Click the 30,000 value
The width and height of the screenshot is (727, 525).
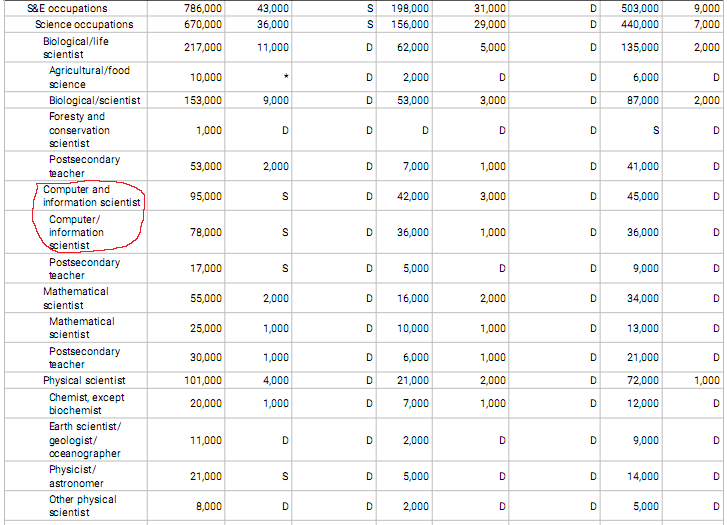point(206,358)
